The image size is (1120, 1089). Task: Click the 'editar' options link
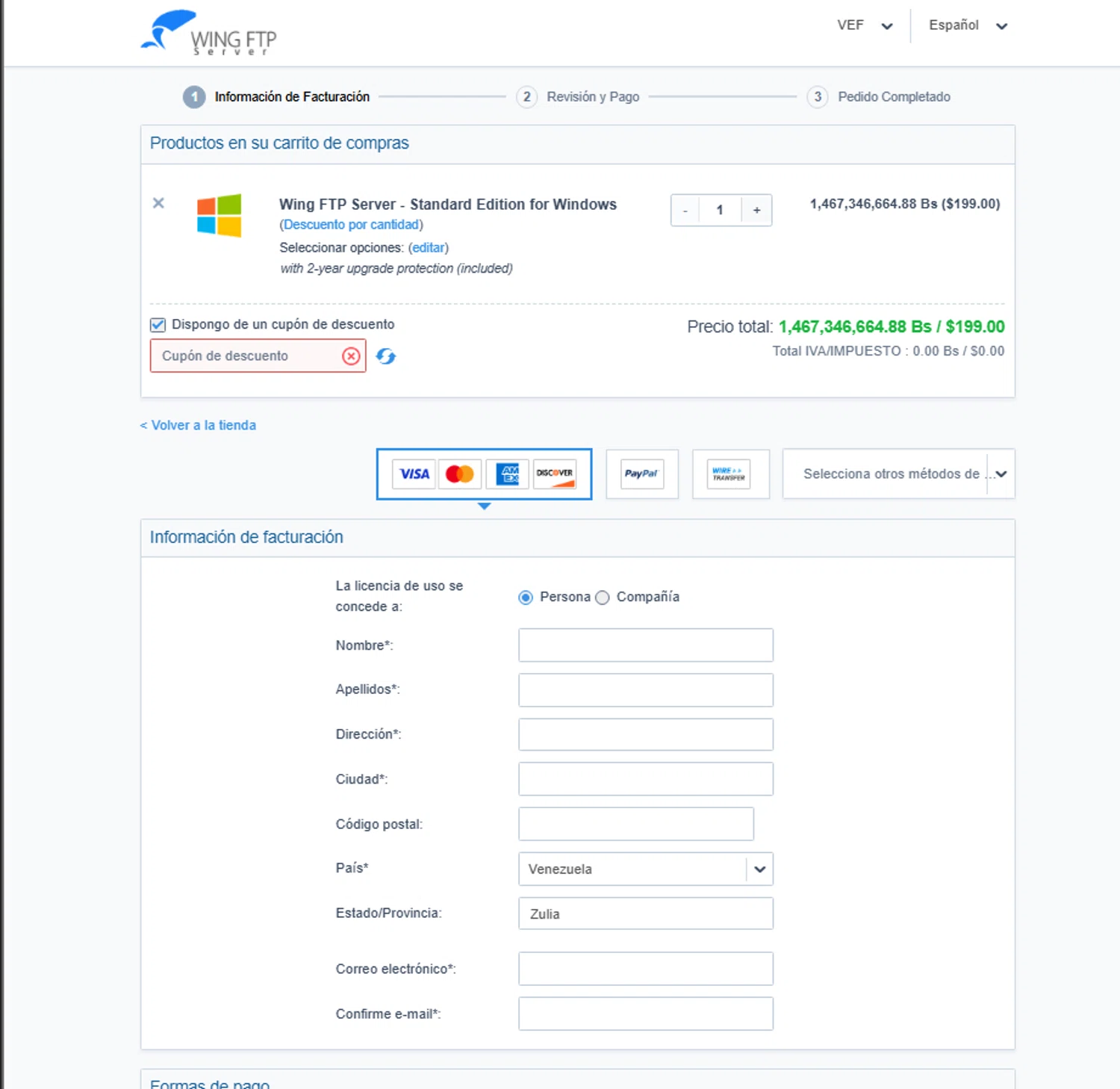[x=429, y=247]
